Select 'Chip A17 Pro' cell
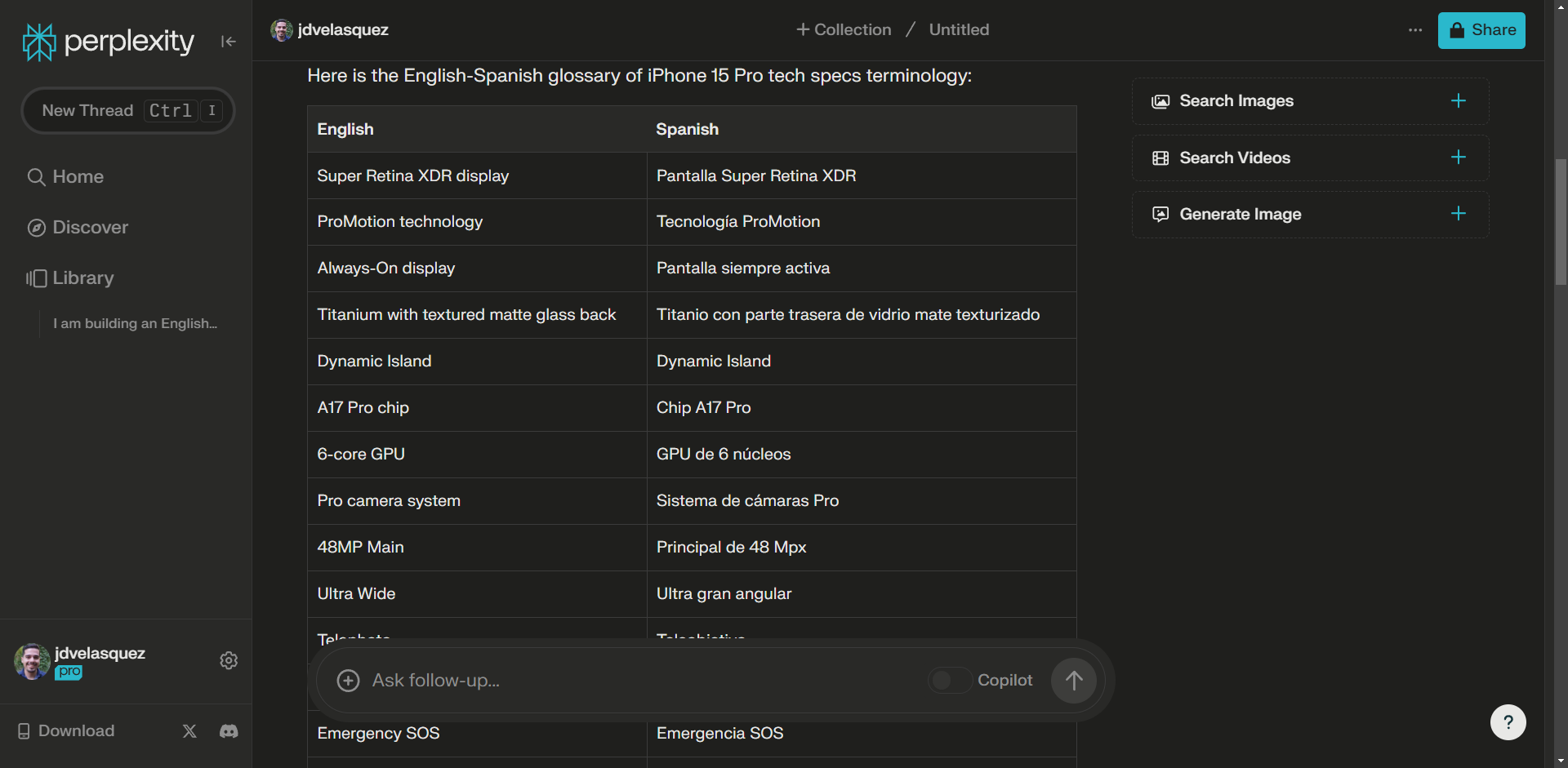1568x768 pixels. coord(862,408)
